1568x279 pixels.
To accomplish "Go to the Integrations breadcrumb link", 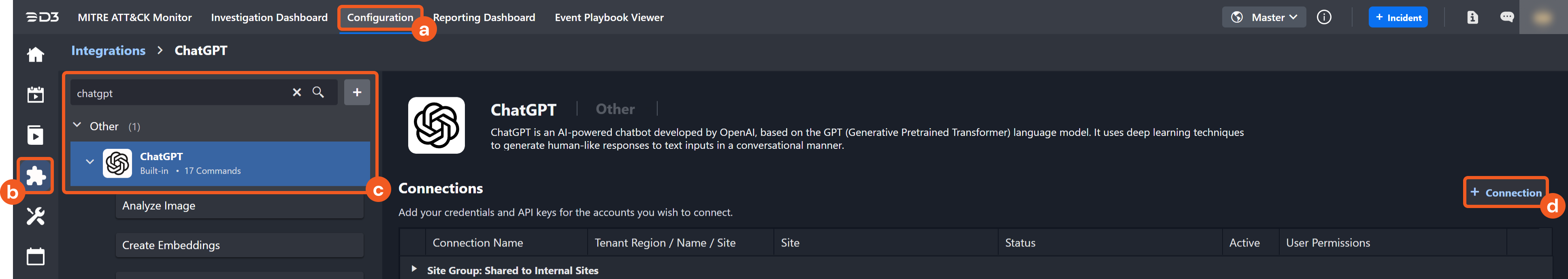I will tap(109, 51).
